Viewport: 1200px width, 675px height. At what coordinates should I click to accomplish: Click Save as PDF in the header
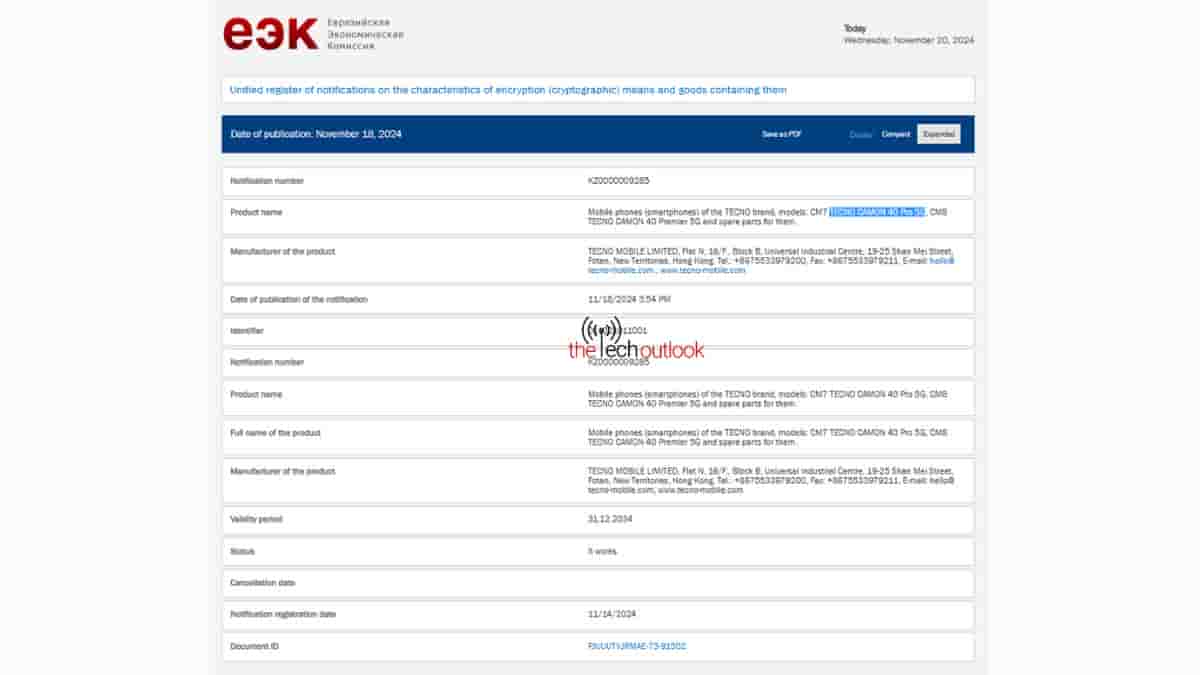(781, 134)
